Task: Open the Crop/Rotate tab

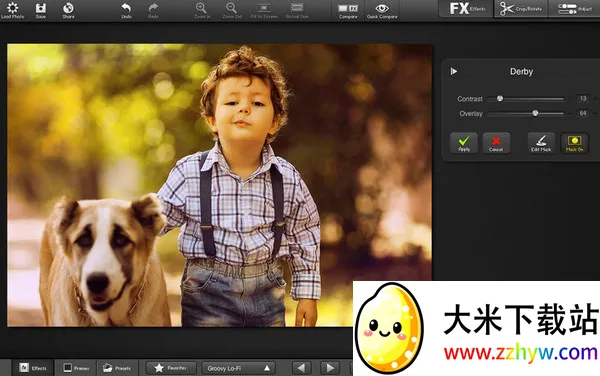Action: tap(521, 8)
